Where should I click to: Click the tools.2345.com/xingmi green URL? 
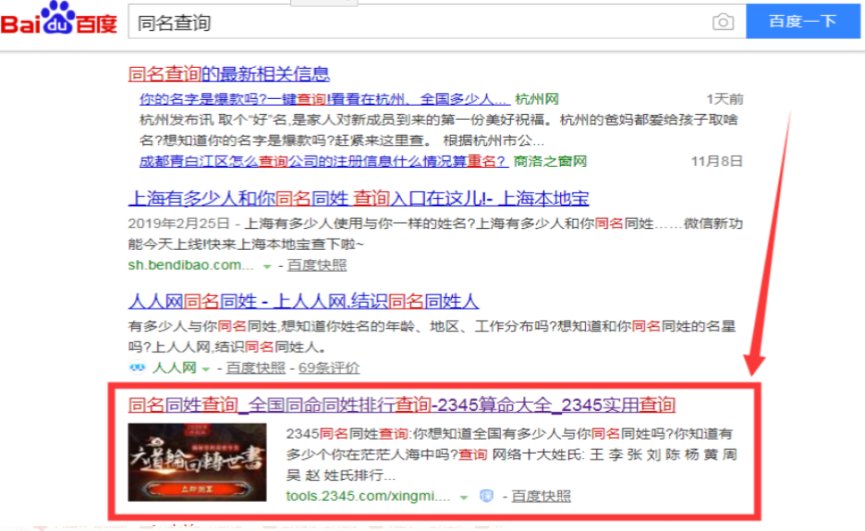[369, 496]
